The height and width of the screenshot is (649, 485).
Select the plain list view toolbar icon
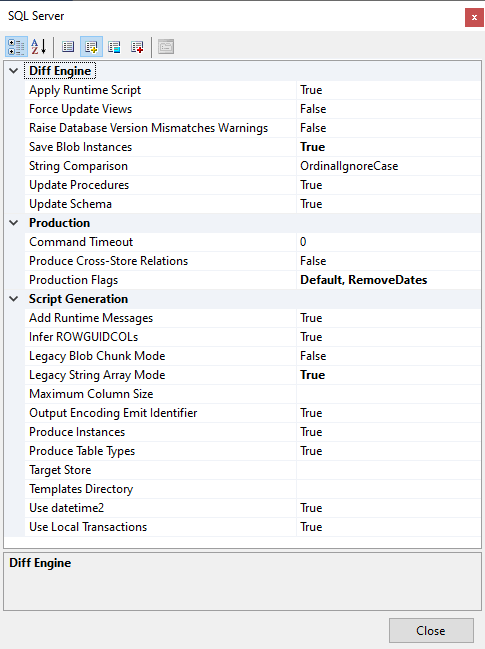click(x=68, y=46)
